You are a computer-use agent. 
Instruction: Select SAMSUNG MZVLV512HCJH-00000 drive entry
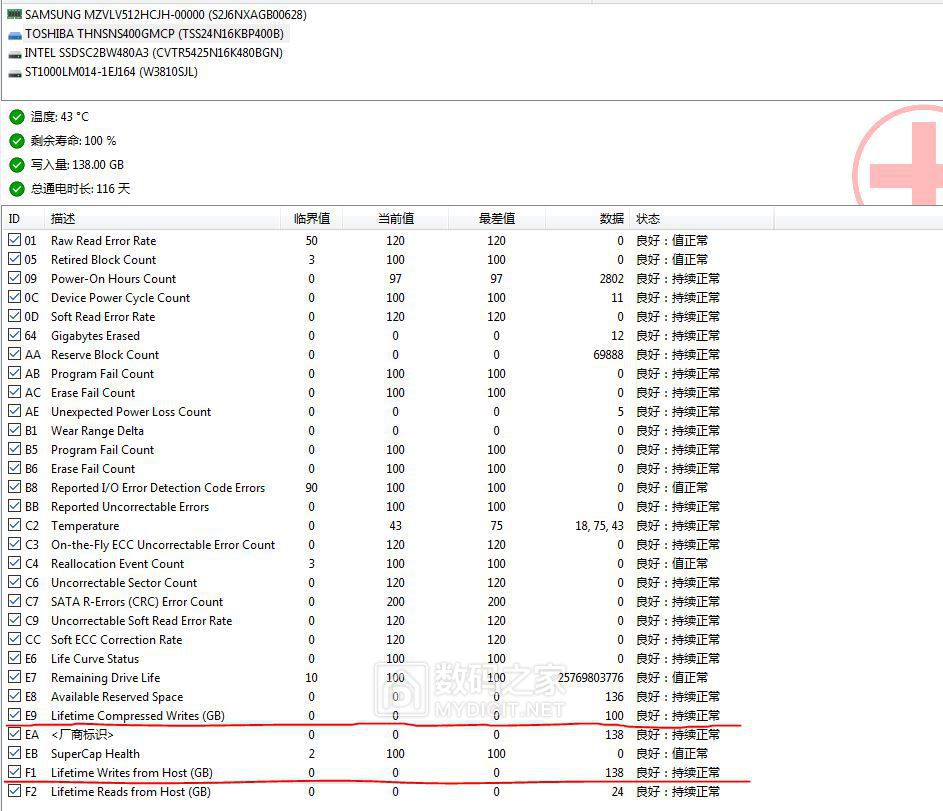[165, 14]
